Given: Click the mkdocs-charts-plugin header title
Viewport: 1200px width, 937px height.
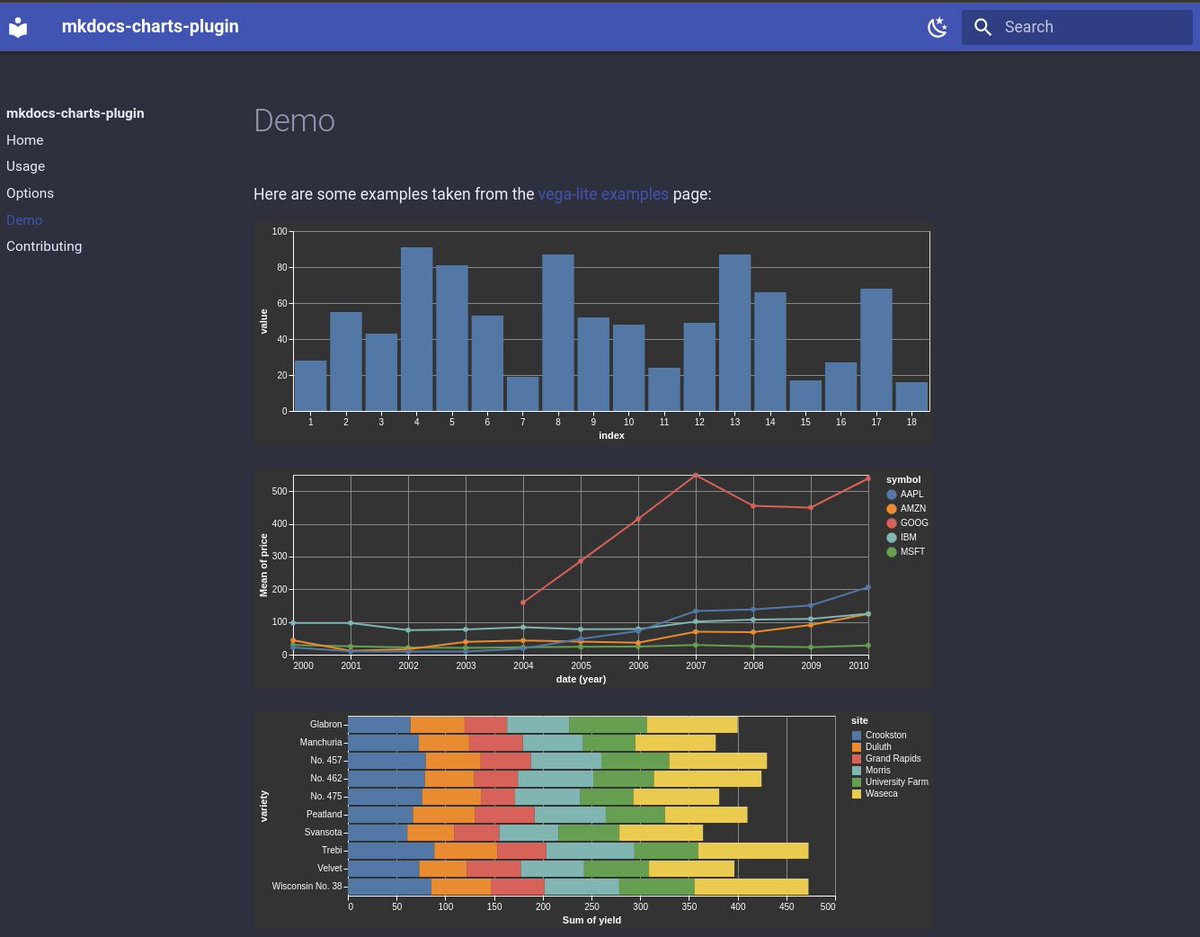Looking at the screenshot, I should pyautogui.click(x=150, y=26).
